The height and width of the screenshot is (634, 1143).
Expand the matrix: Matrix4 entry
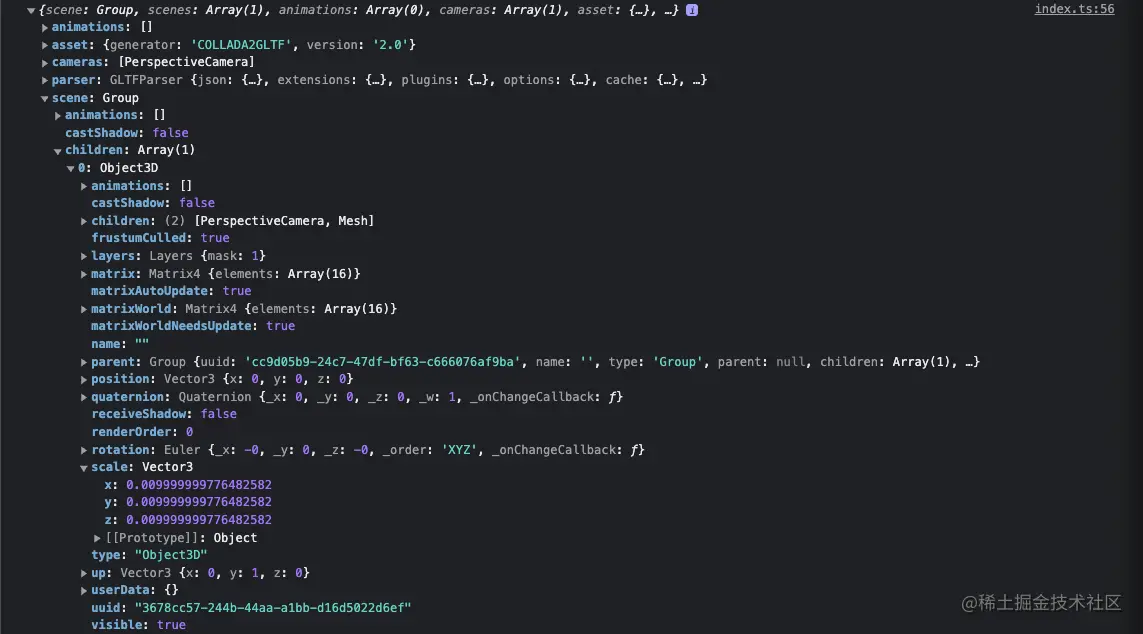point(84,274)
